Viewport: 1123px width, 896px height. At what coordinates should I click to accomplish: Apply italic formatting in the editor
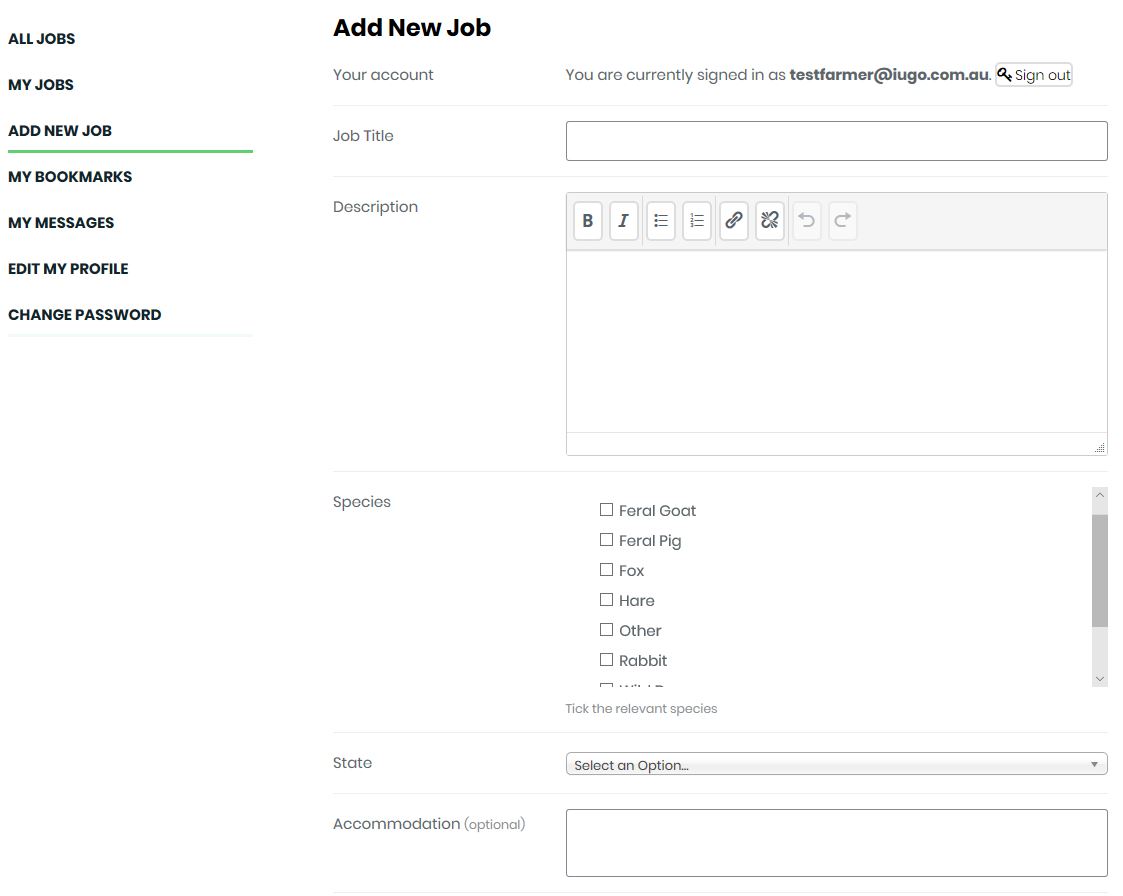click(624, 221)
